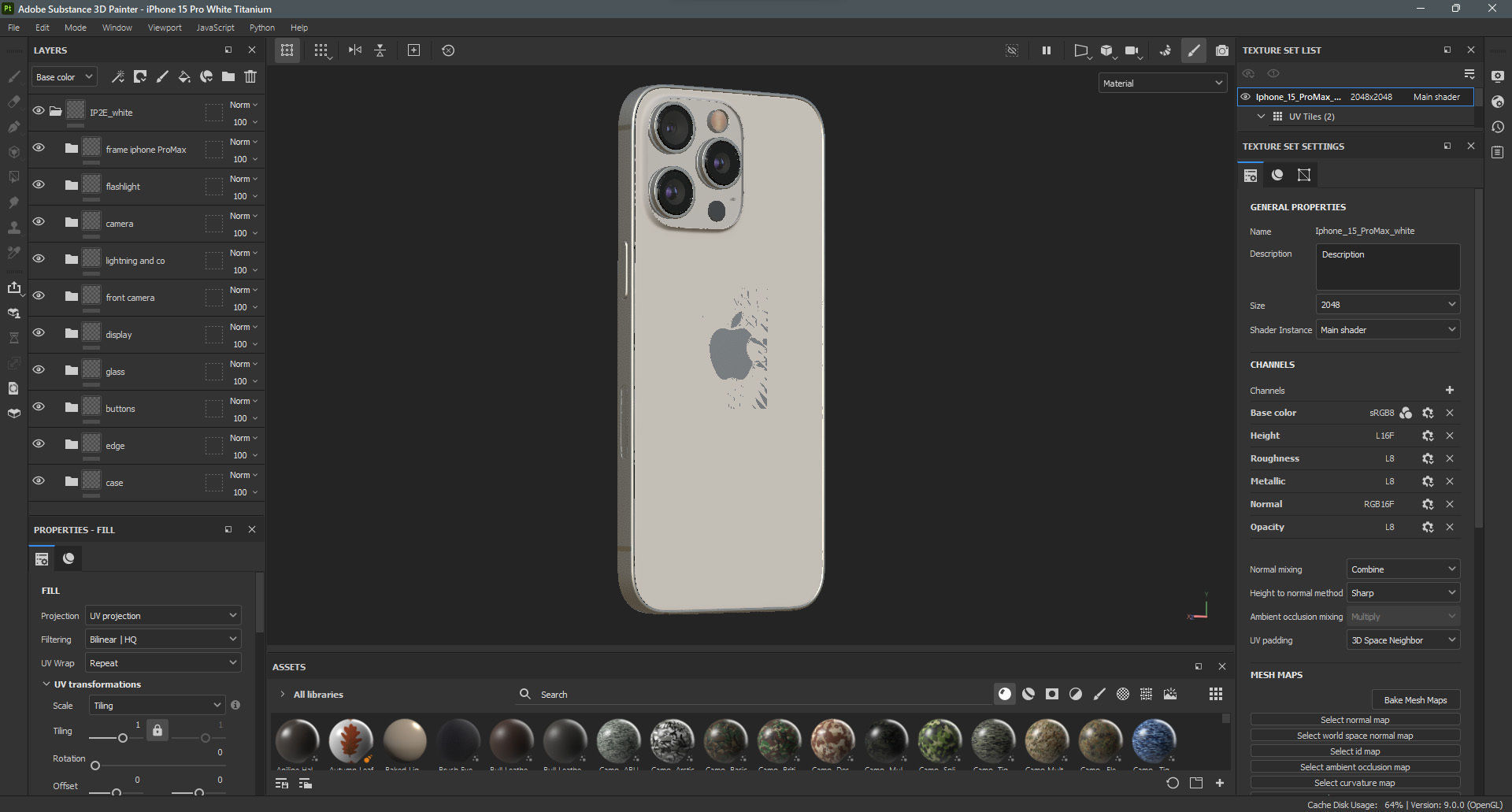Open the Material viewport mode dropdown

click(1162, 83)
